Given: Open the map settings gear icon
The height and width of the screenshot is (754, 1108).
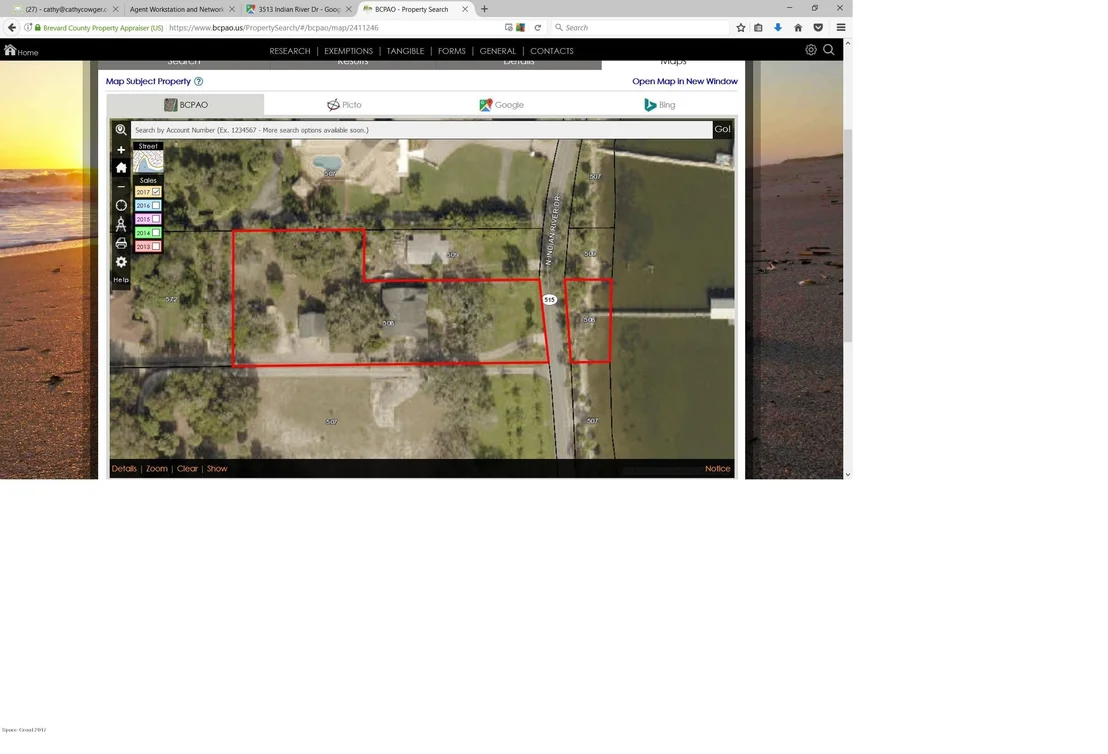Looking at the screenshot, I should 121,262.
